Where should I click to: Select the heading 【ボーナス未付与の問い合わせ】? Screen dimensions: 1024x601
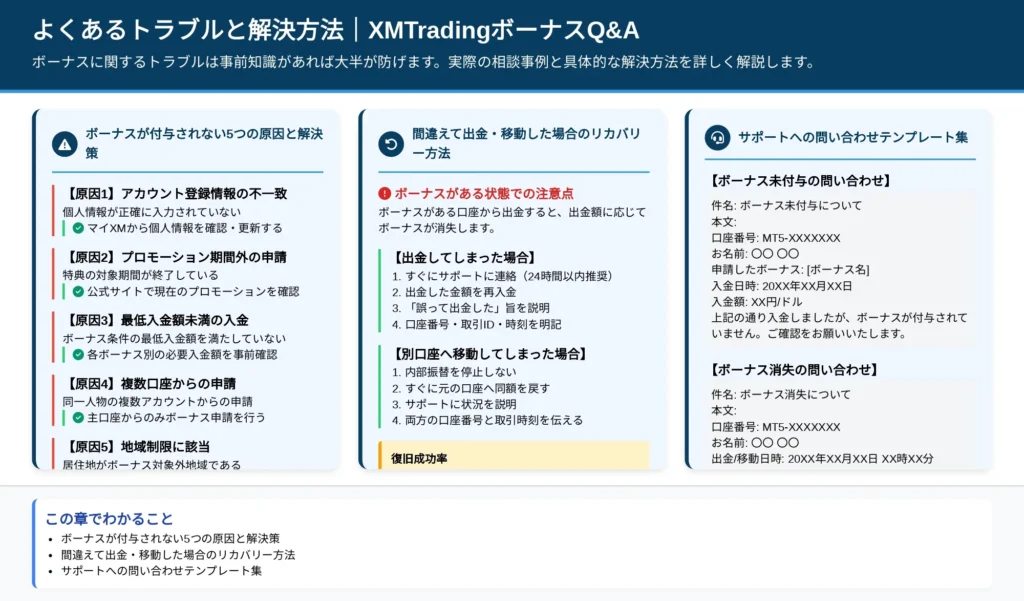(x=801, y=181)
